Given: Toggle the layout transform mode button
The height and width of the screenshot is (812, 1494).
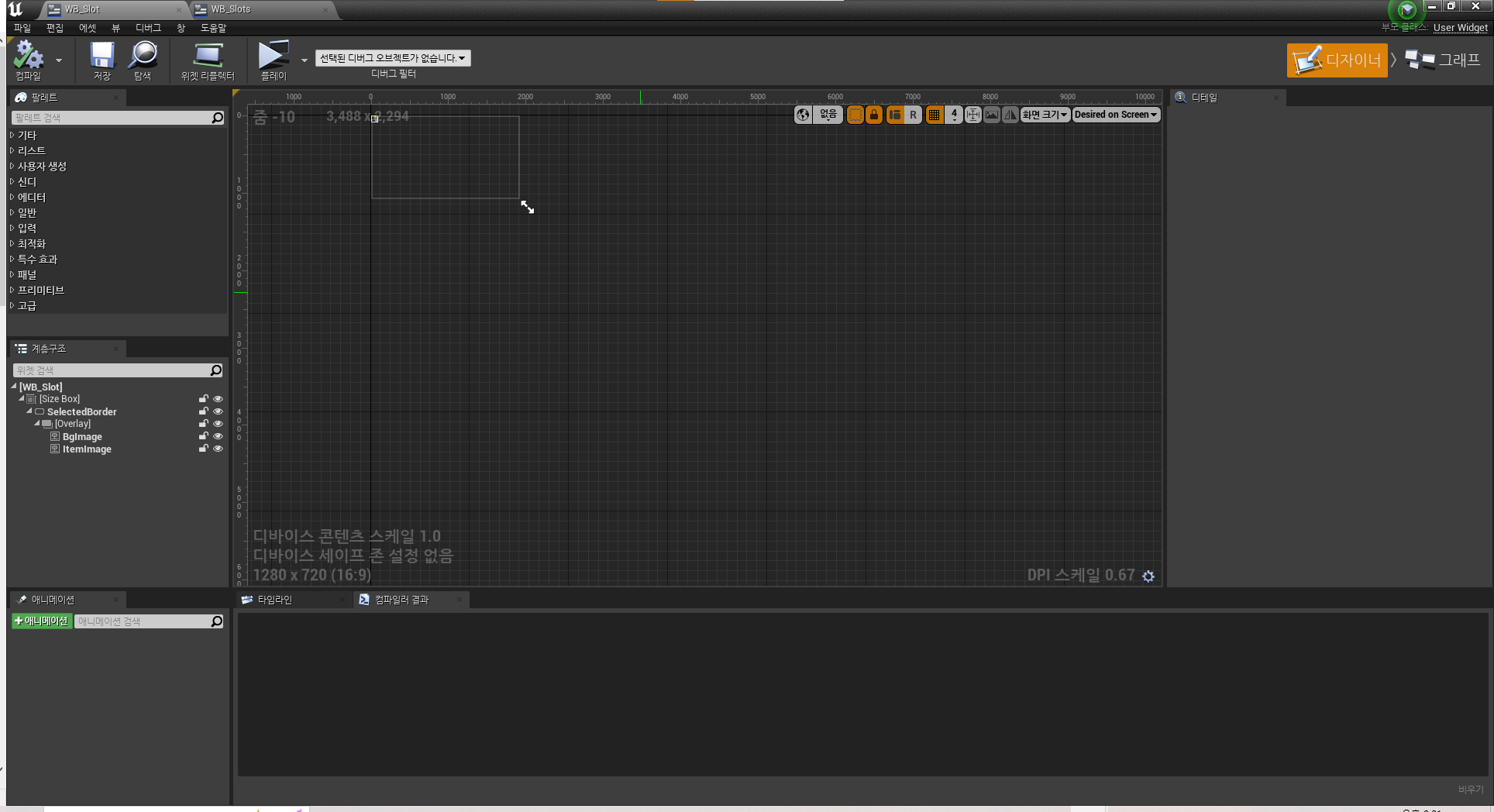Looking at the screenshot, I should pos(895,115).
